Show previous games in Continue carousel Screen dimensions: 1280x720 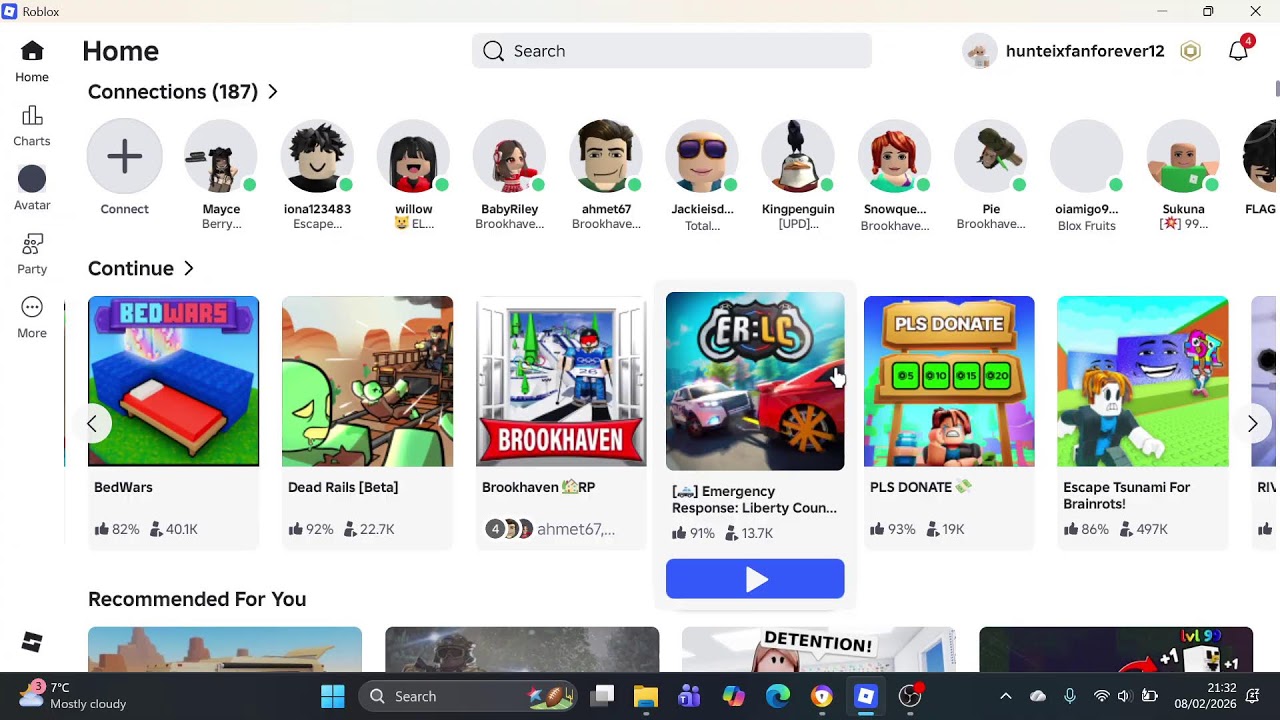tap(91, 424)
